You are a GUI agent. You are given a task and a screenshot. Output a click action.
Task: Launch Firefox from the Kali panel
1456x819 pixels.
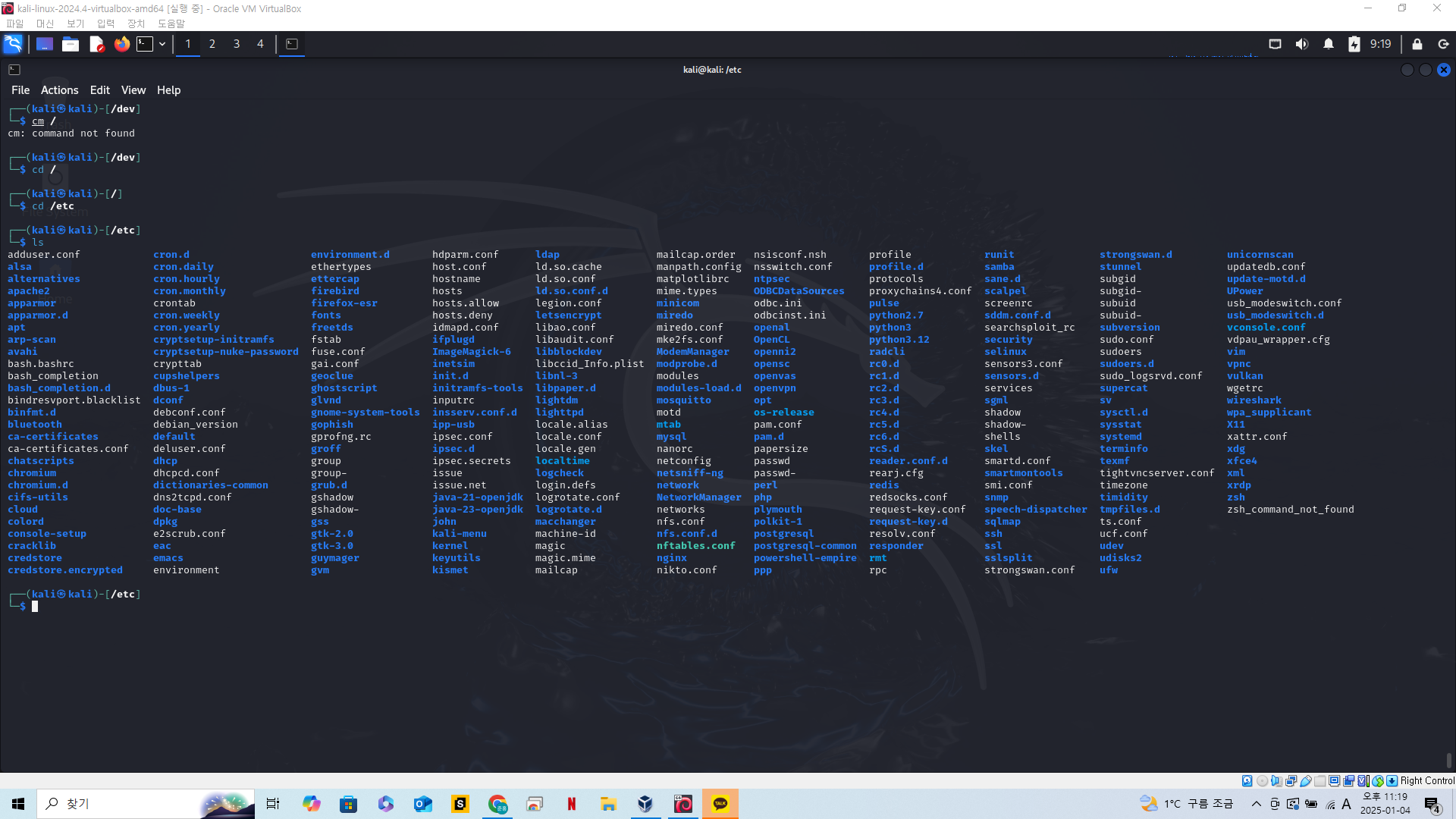click(x=121, y=44)
